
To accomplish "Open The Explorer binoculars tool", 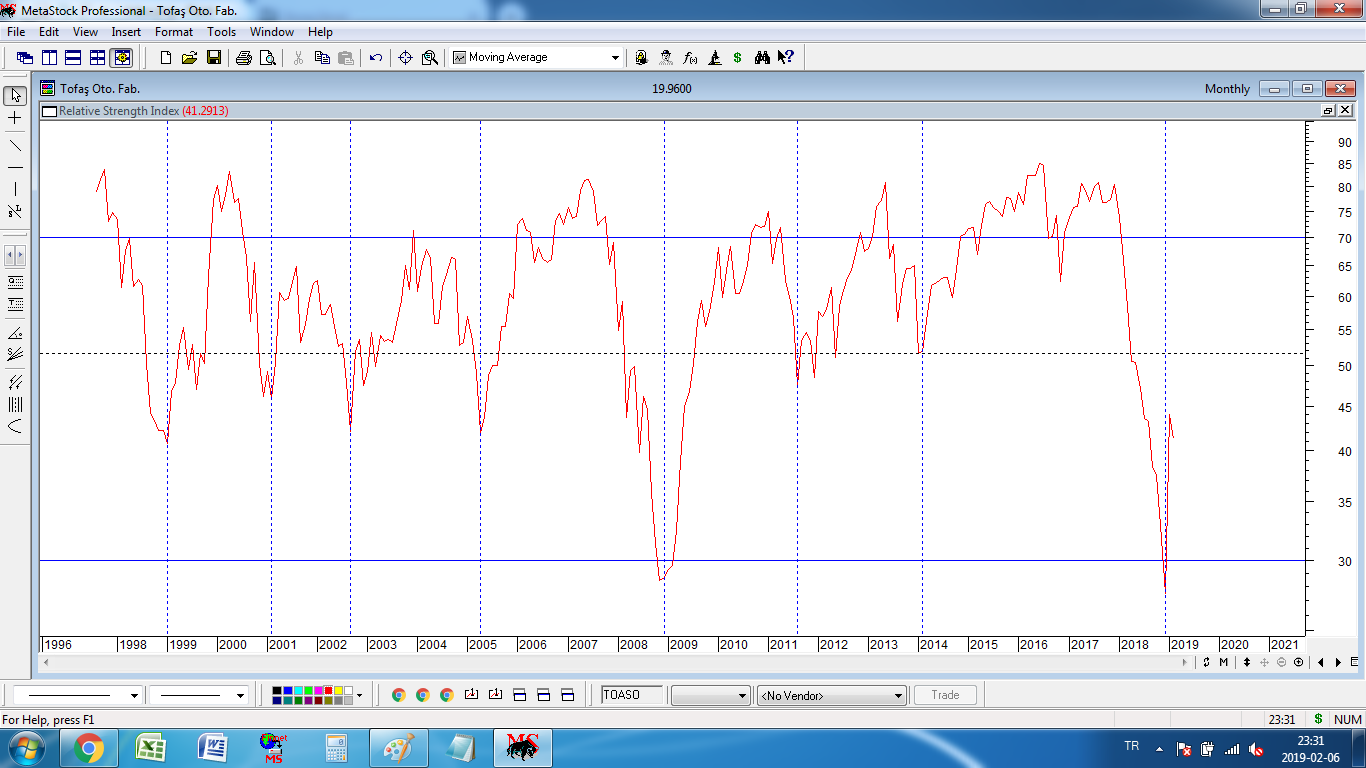I will pos(762,58).
